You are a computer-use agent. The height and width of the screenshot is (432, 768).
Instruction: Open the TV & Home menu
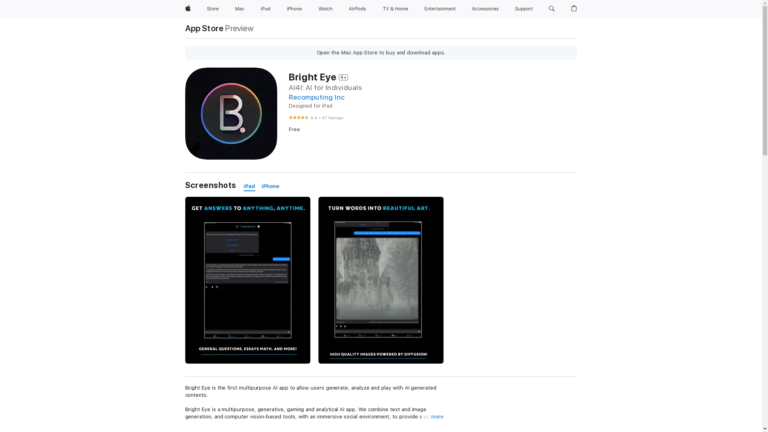click(395, 9)
